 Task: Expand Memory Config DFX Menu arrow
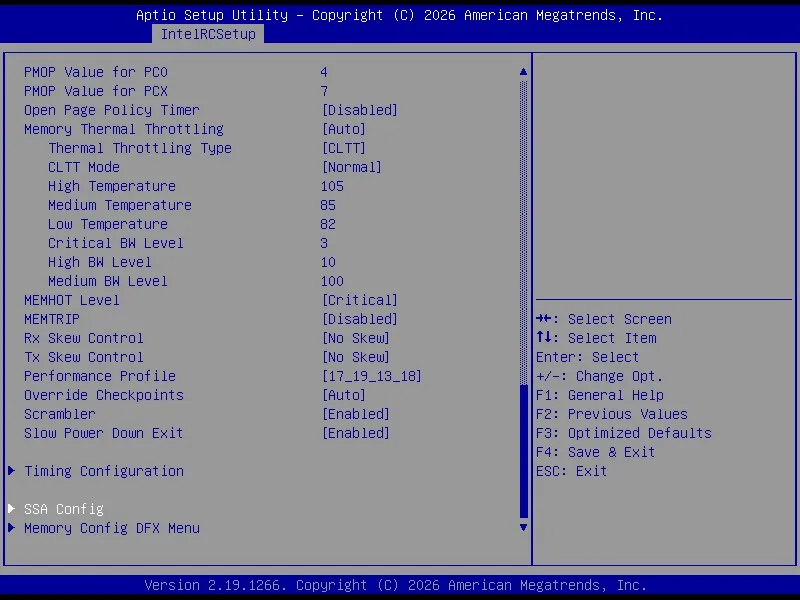pyautogui.click(x=11, y=528)
